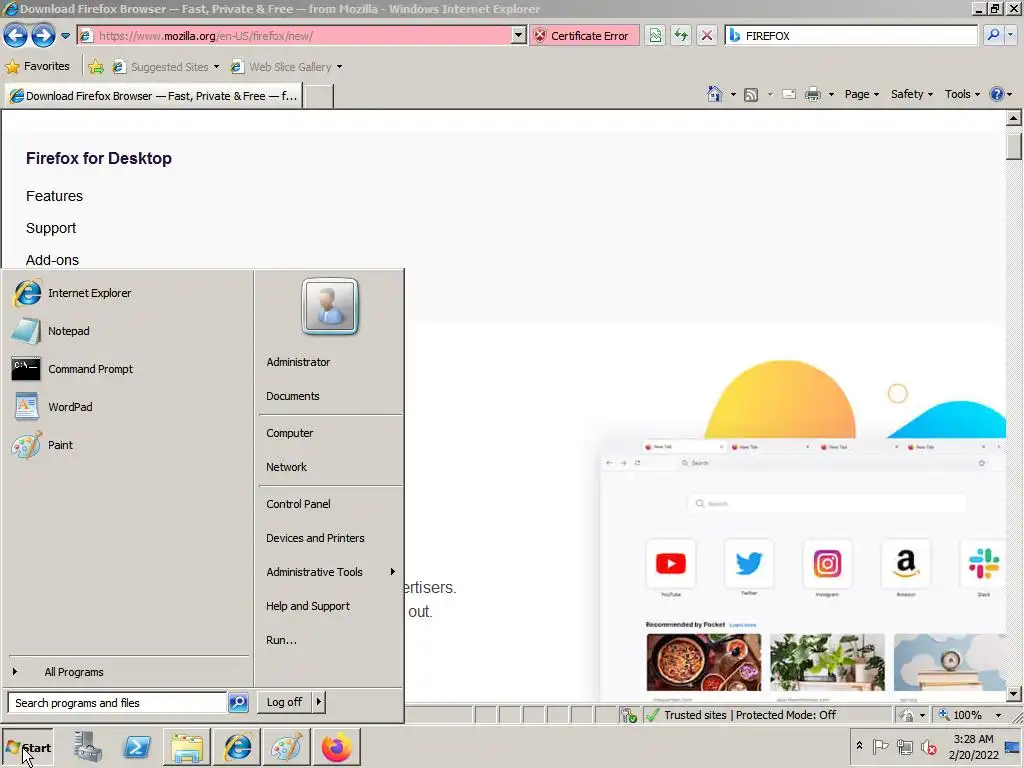The image size is (1024, 768).
Task: Click the Log off button
Action: point(285,702)
